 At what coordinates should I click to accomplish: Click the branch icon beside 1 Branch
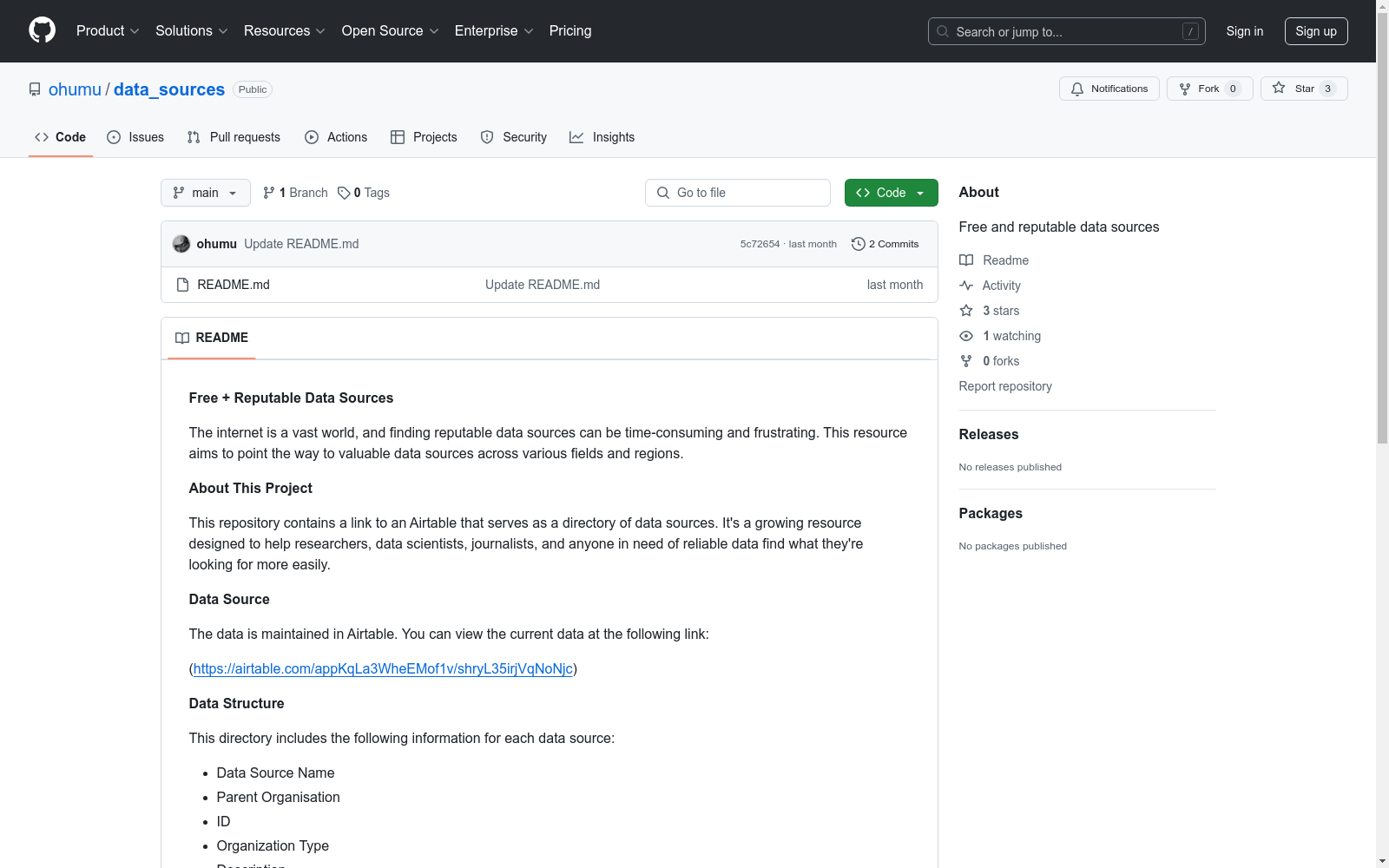click(269, 193)
